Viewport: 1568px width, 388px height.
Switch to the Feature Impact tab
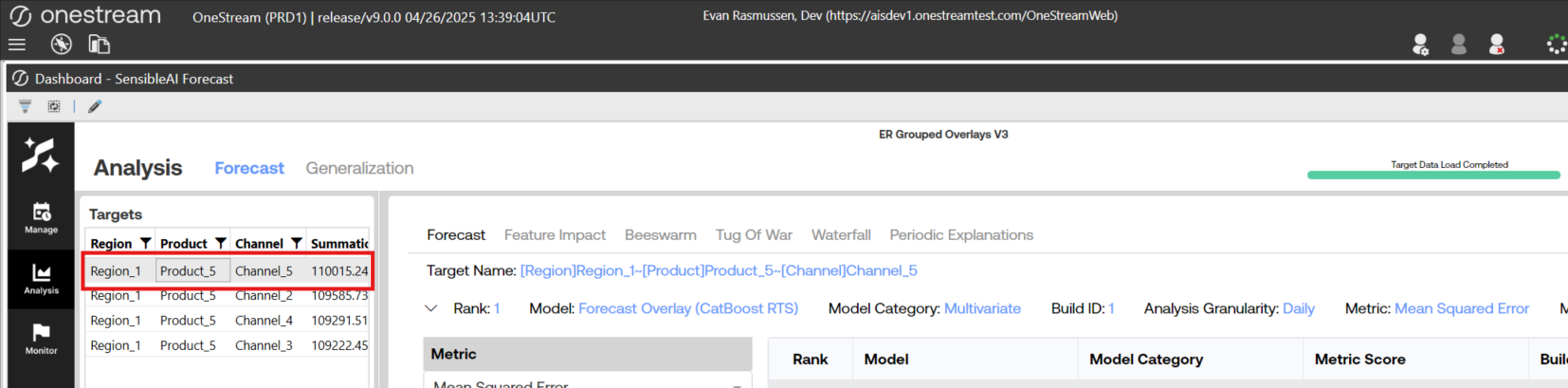tap(555, 235)
